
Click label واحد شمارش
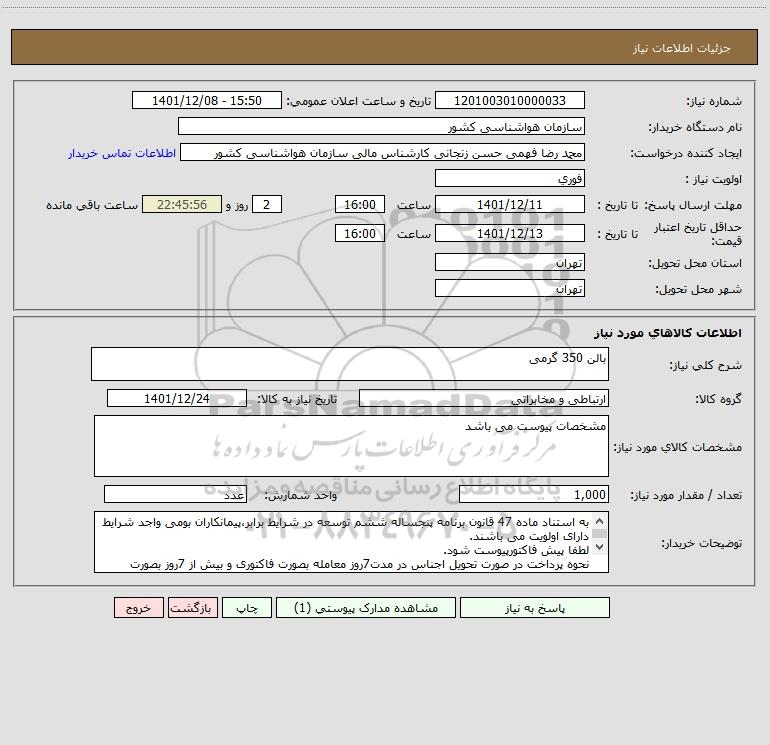point(301,495)
